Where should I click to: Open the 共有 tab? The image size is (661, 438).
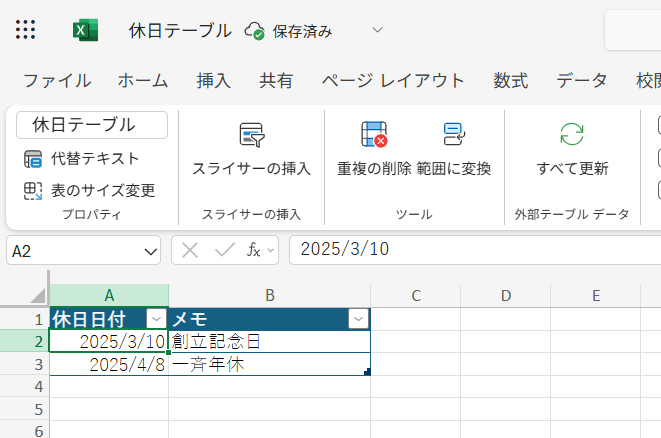pos(276,81)
